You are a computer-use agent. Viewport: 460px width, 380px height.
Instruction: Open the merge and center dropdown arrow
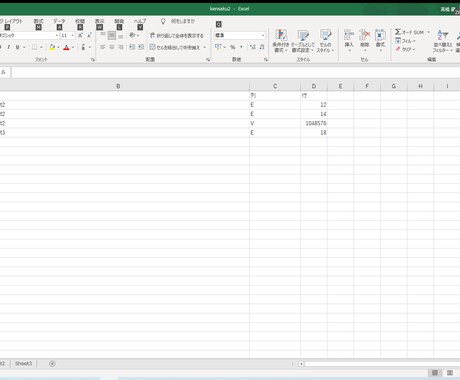click(204, 47)
